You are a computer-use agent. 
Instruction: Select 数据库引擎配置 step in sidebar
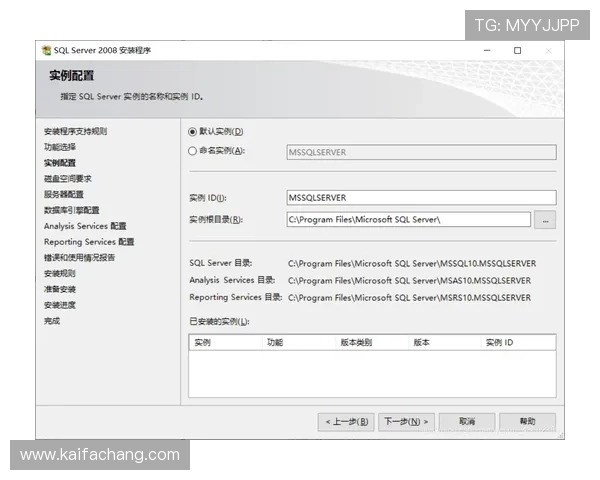coord(72,210)
